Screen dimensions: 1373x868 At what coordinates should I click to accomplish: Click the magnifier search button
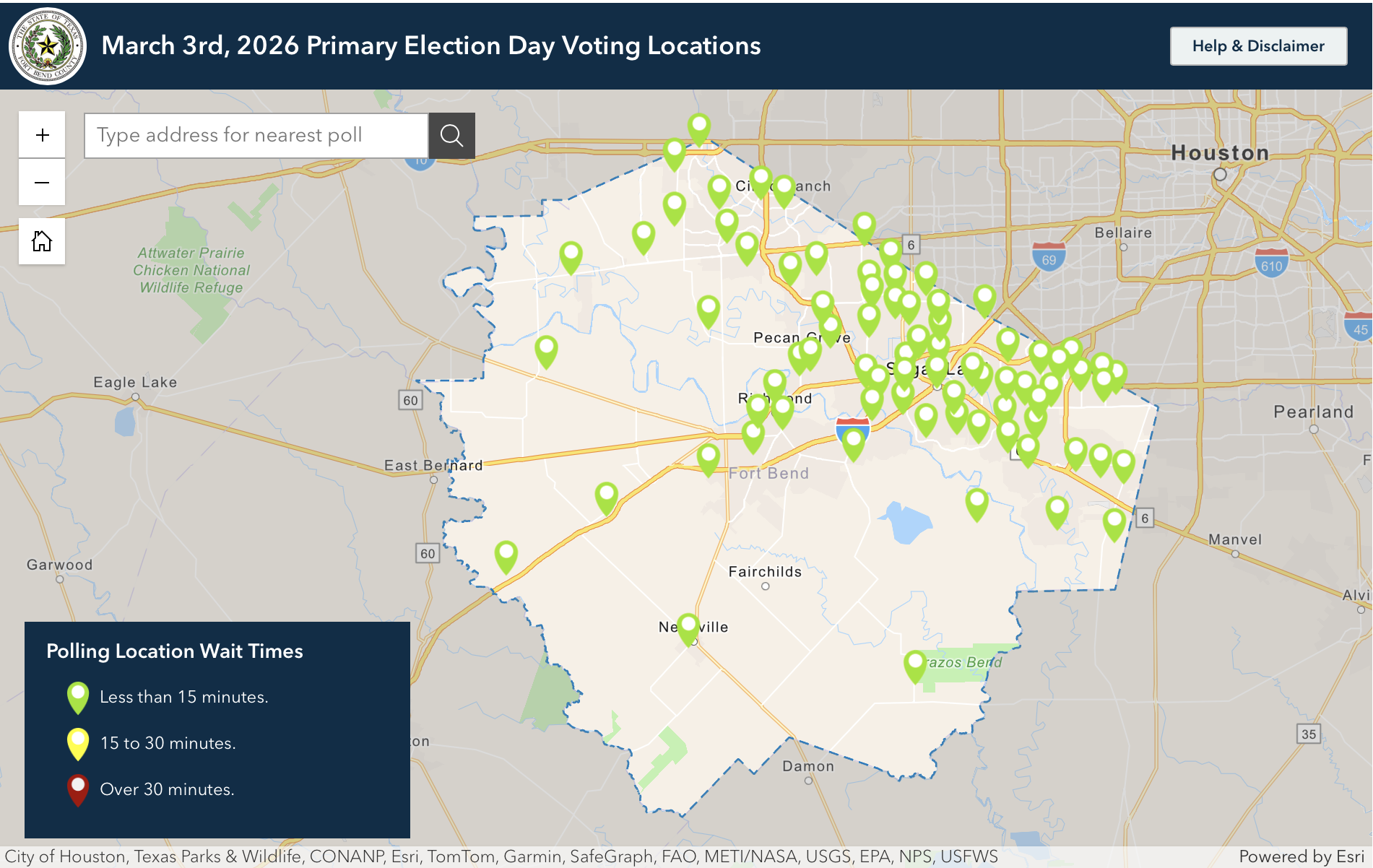coord(451,135)
